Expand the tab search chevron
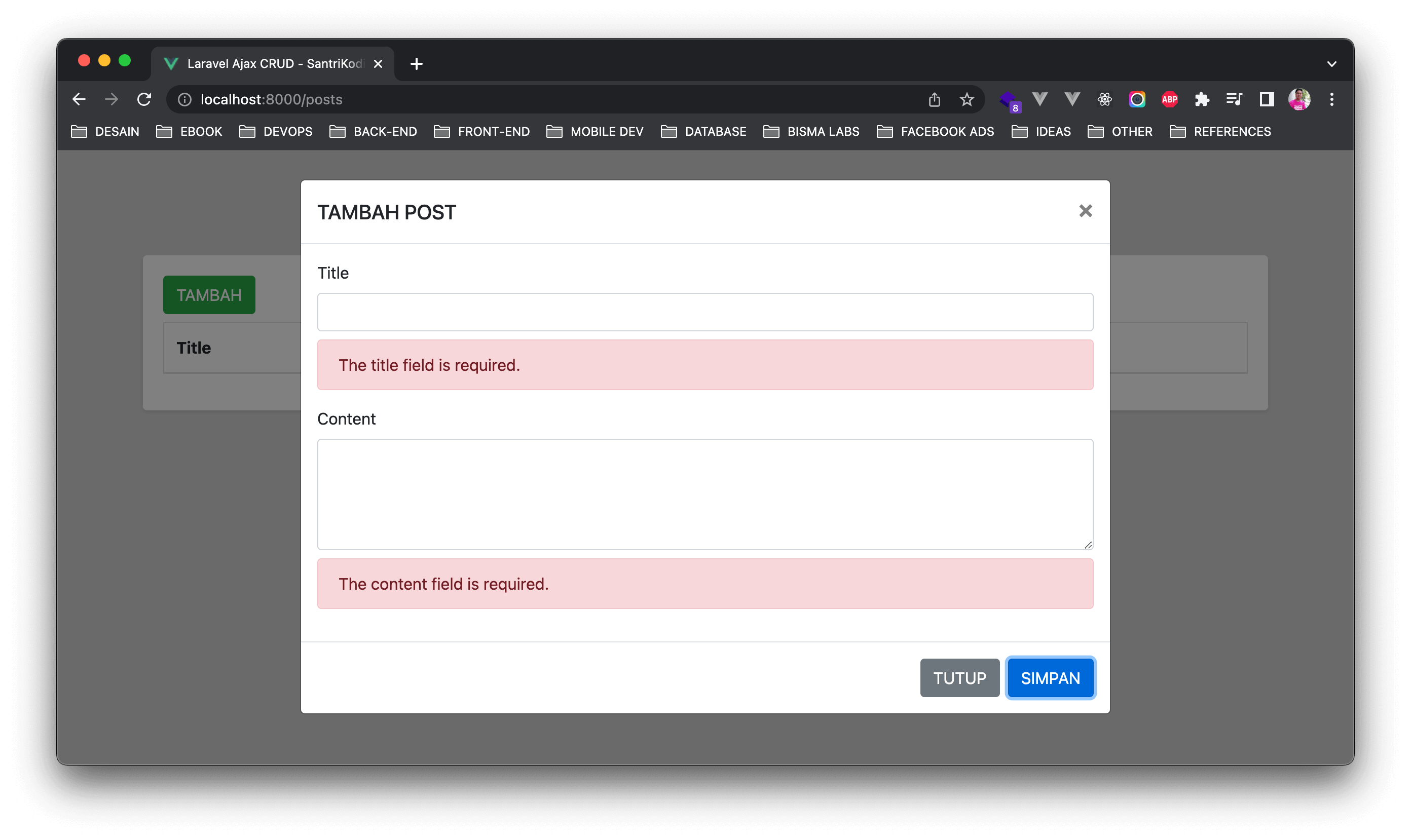The width and height of the screenshot is (1411, 840). click(x=1332, y=64)
